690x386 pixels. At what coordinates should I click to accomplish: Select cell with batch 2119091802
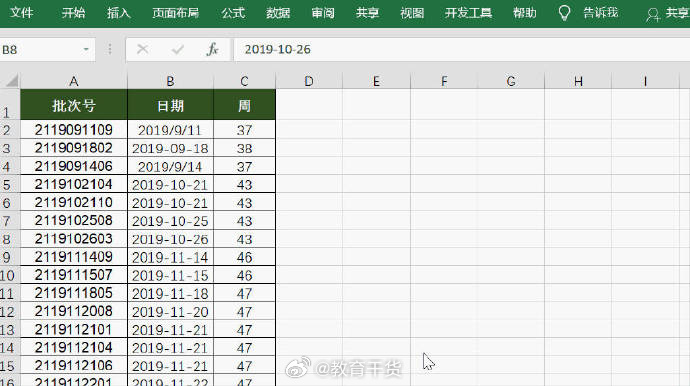coord(74,148)
